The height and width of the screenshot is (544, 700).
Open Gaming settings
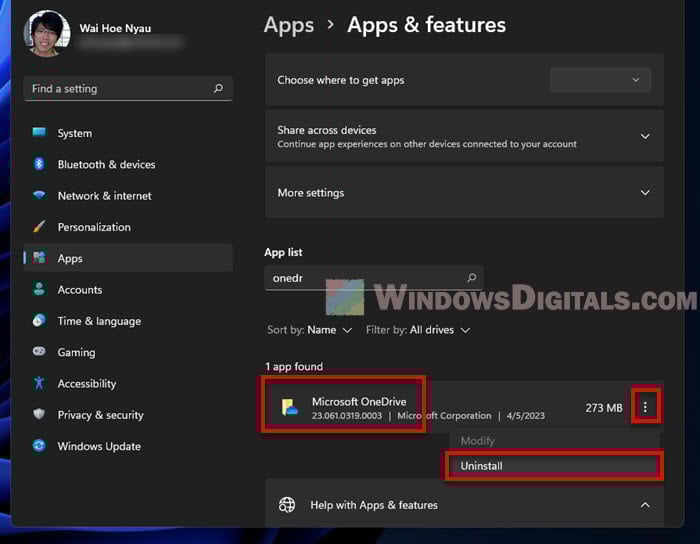click(128, 352)
